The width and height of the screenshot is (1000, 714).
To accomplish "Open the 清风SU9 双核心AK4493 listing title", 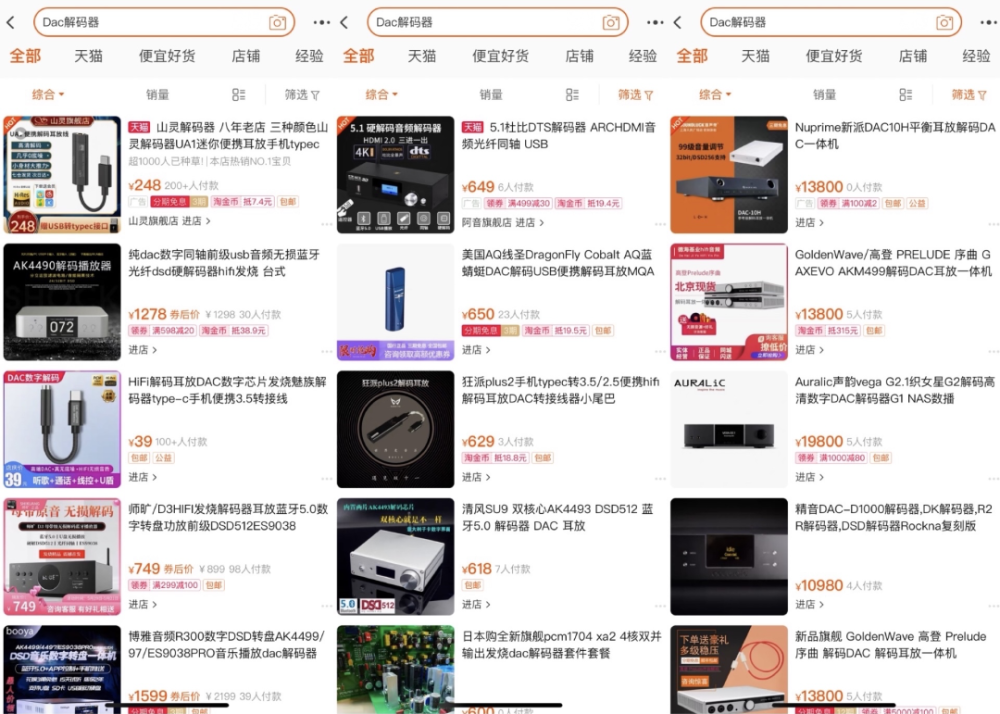I will click(557, 518).
